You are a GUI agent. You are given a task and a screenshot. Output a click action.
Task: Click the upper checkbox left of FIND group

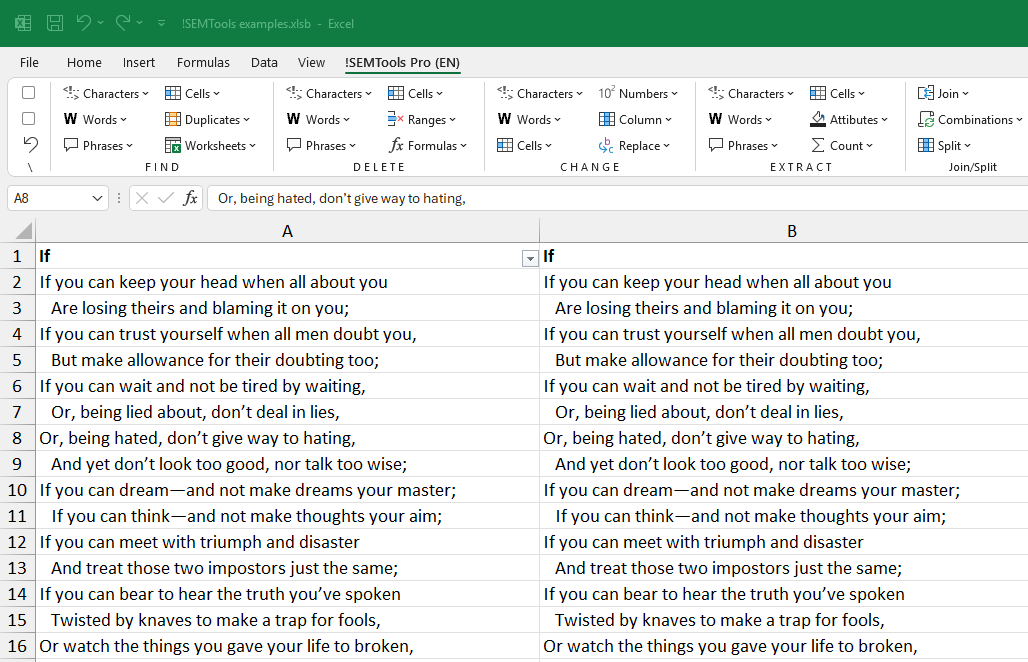click(x=28, y=92)
